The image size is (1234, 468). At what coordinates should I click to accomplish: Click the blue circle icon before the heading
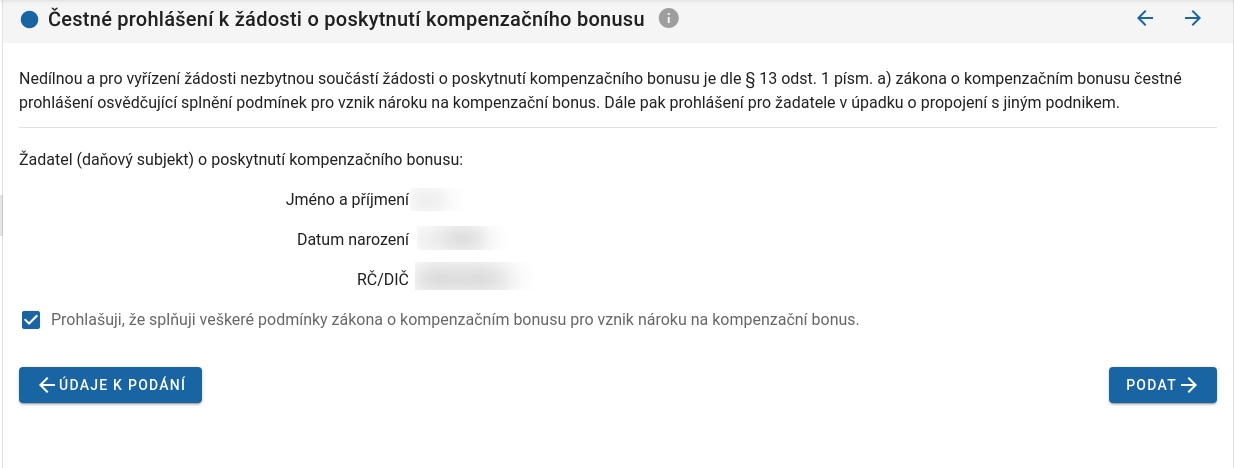pos(29,19)
